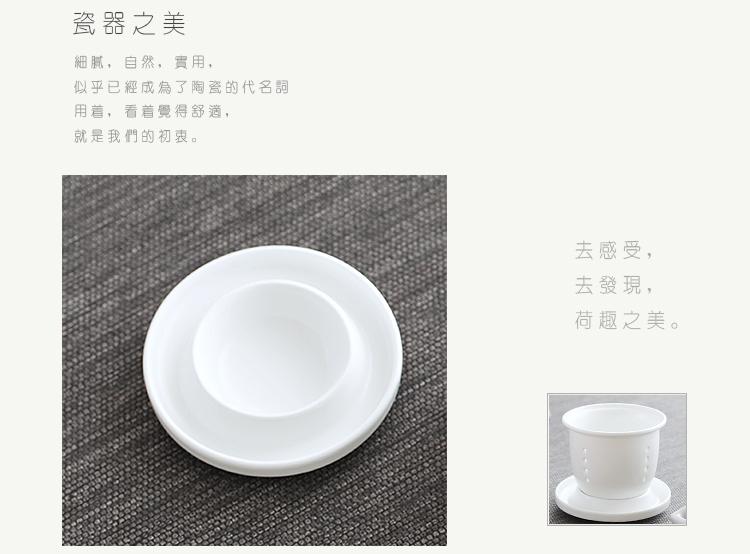Open the large white dish product photo

pos(254,360)
